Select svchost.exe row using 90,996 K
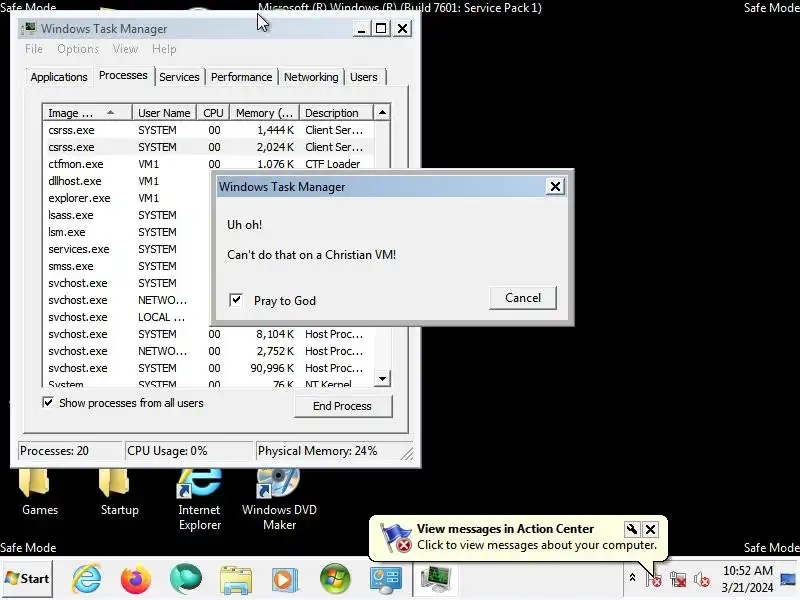Image resolution: width=800 pixels, height=600 pixels. (209, 368)
